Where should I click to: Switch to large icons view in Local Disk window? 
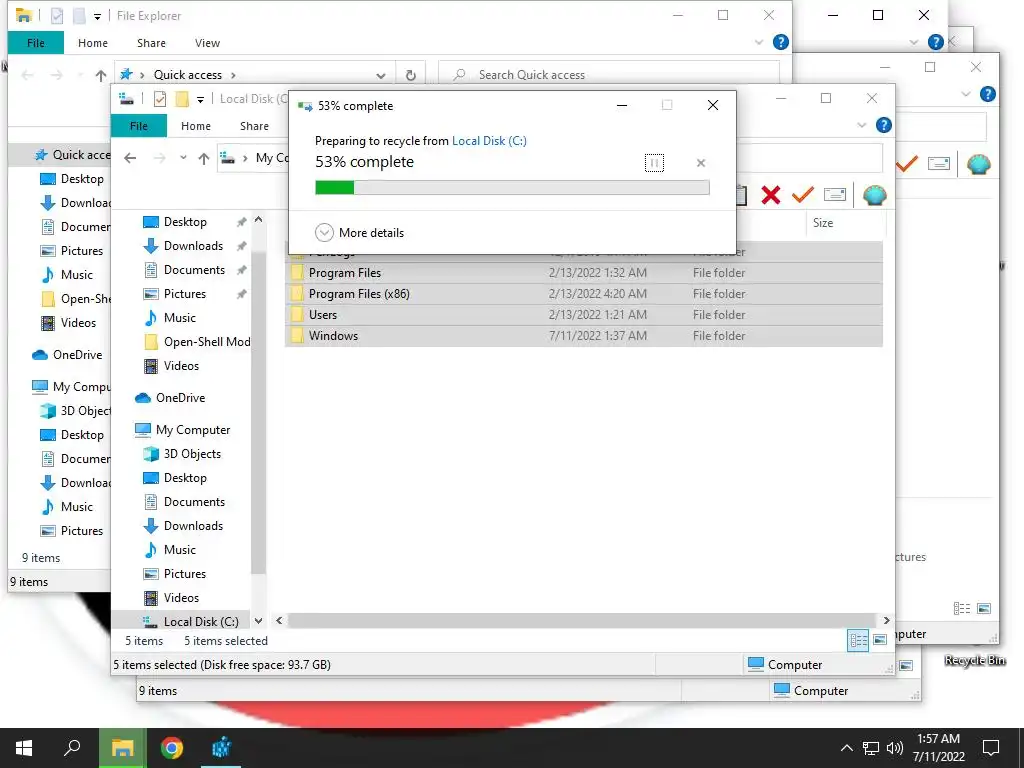(x=880, y=640)
